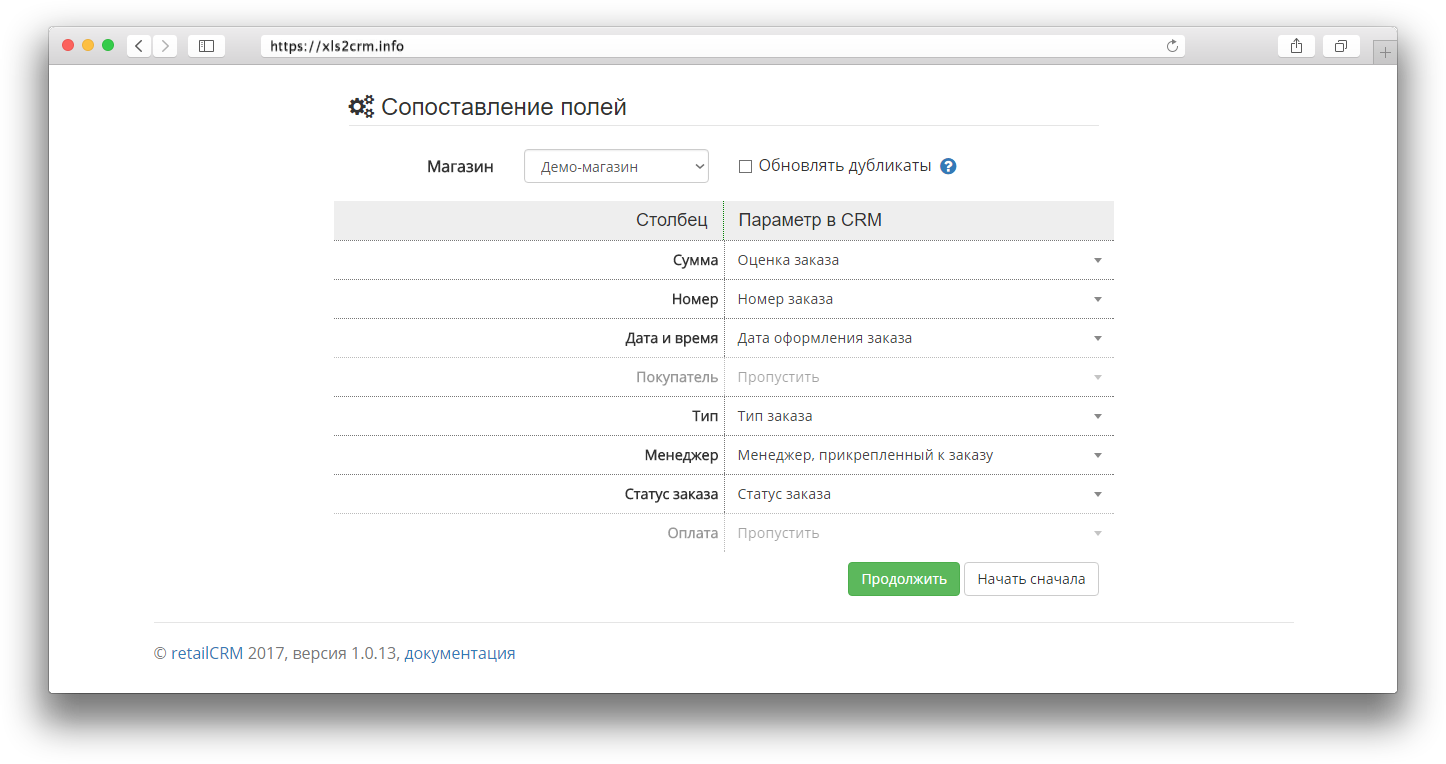Open Дата оформления заказа dropdown
1446x764 pixels.
(918, 338)
